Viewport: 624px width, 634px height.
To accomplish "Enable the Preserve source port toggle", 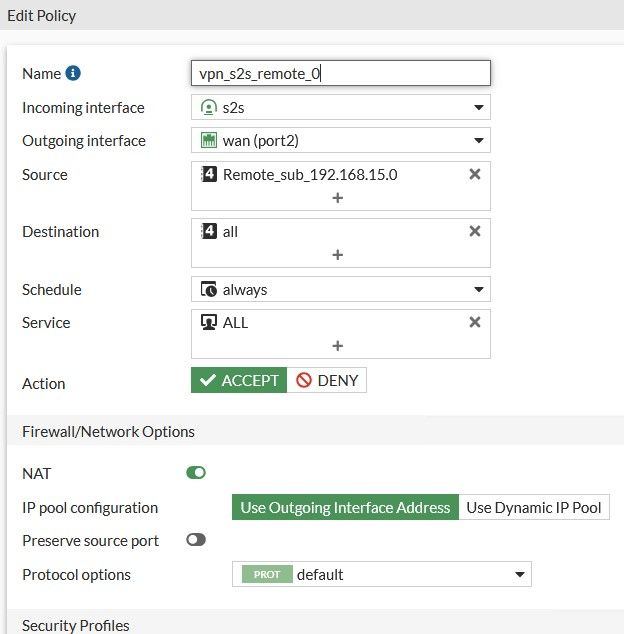I will point(196,540).
